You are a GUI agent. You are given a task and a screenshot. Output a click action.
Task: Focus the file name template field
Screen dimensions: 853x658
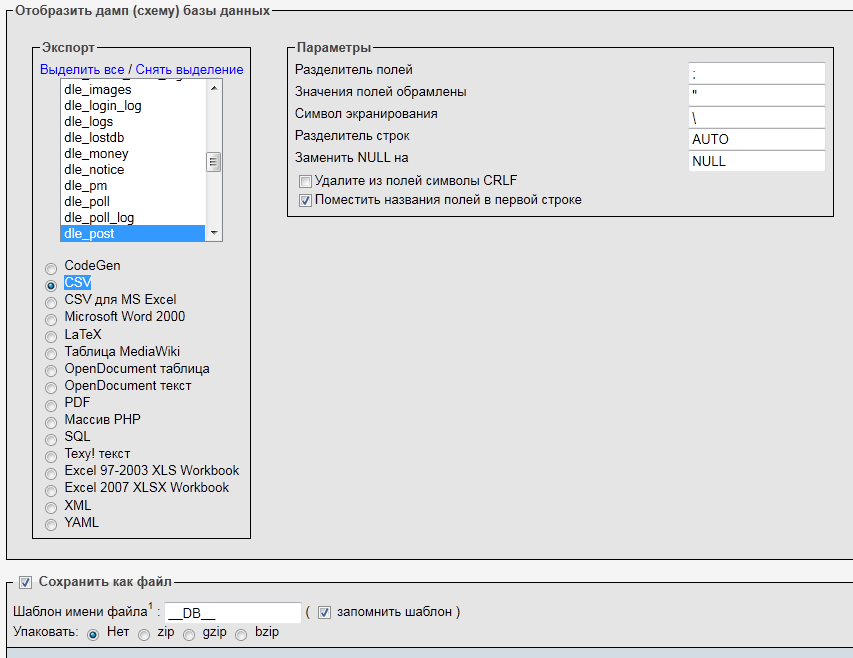(x=232, y=613)
